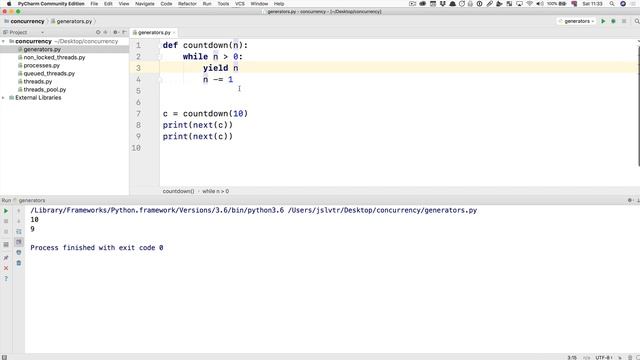The image size is (640, 360).
Task: Open the generators run configuration dropdown
Action: tap(576, 21)
